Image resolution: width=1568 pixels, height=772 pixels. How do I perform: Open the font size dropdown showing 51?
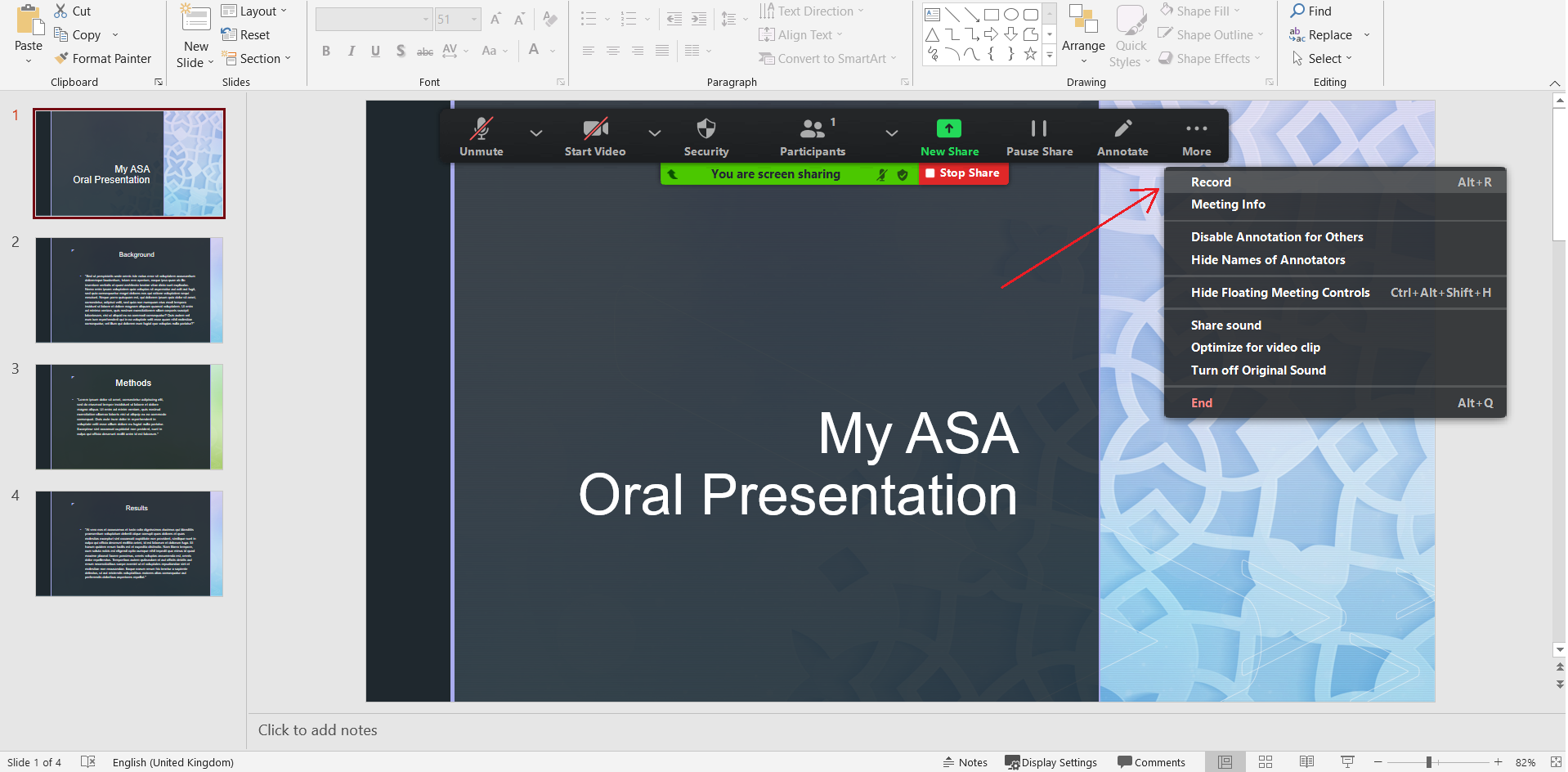point(474,19)
